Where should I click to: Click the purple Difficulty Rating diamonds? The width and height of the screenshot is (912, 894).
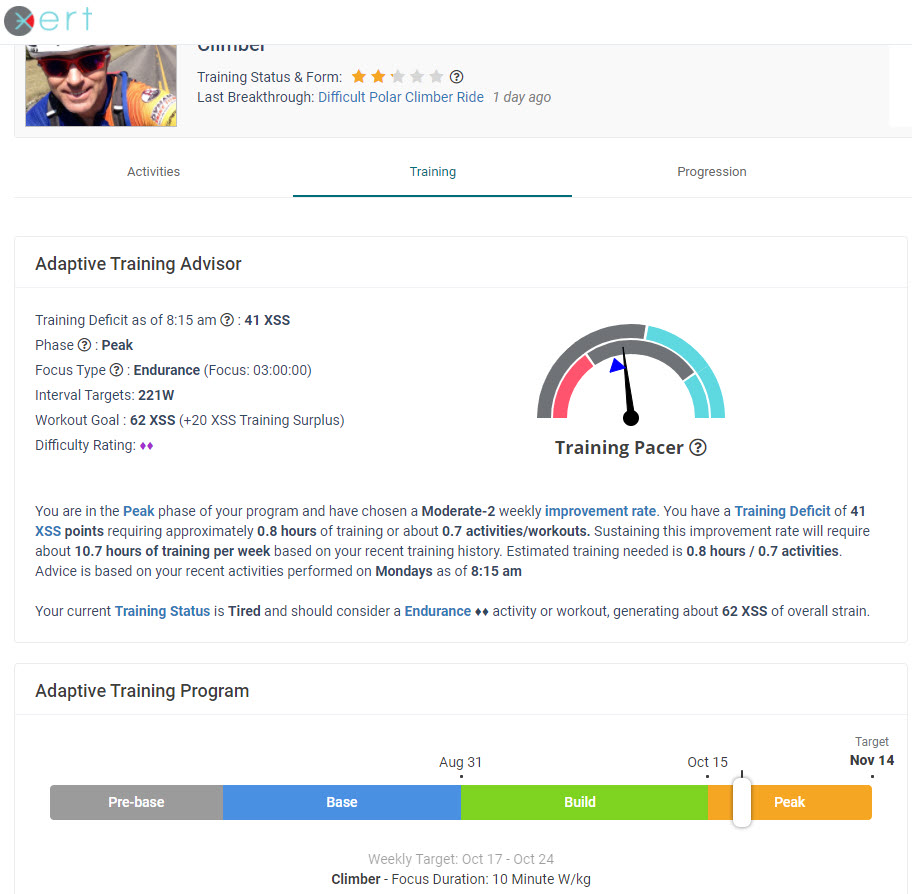tap(146, 446)
